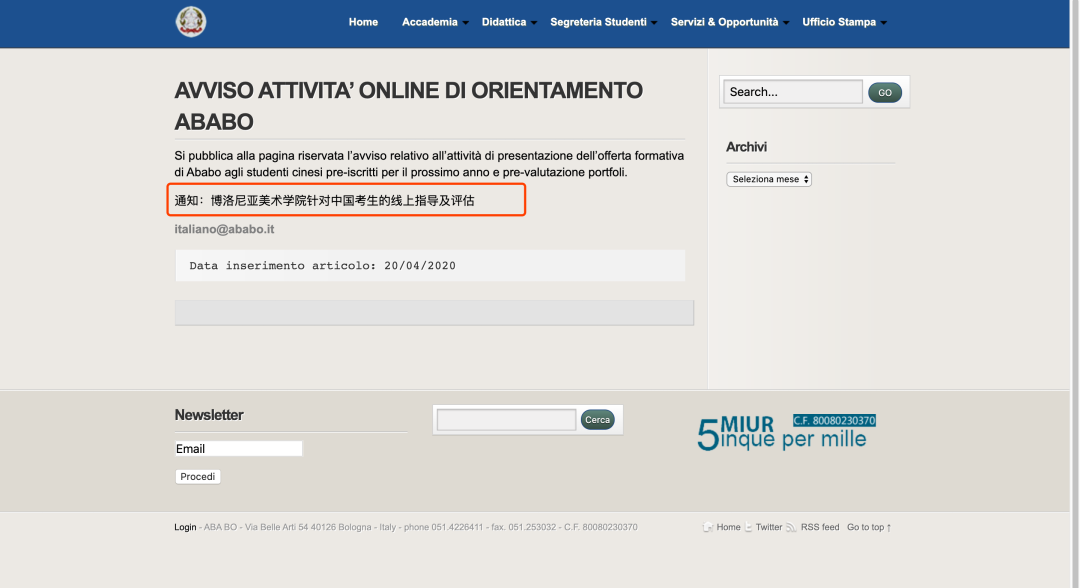Expand the Ufficio Stampa dropdown arrow

pos(884,23)
